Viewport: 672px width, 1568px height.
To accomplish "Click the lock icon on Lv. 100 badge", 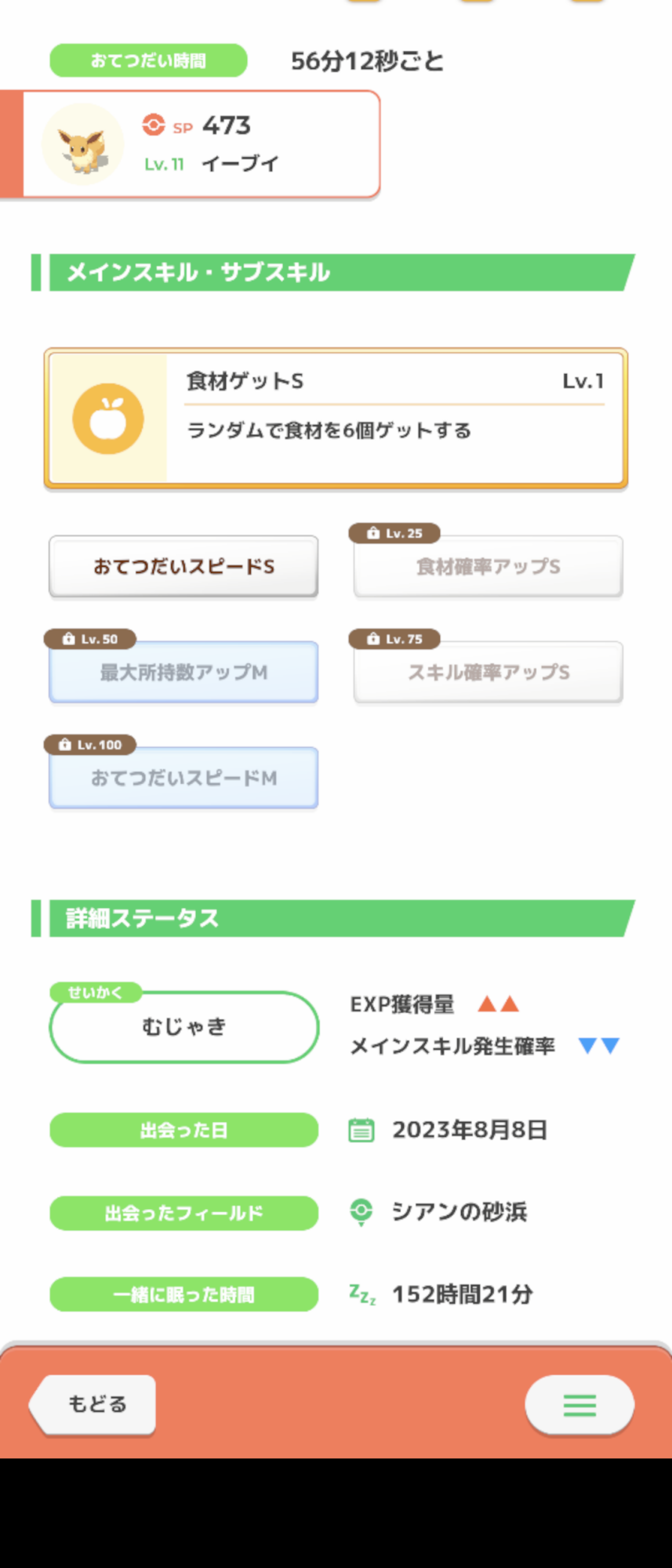I will 65,745.
